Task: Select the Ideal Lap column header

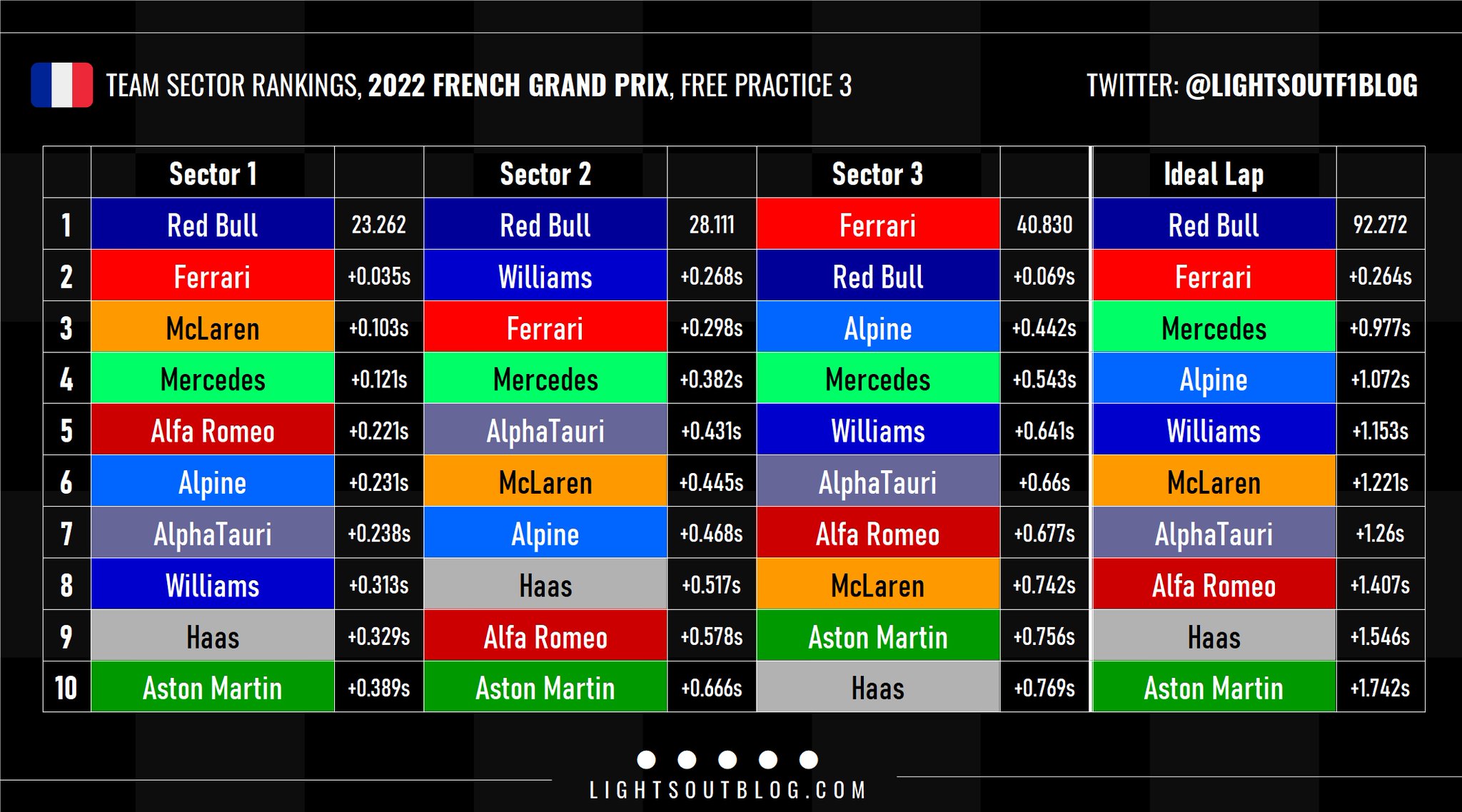Action: [1214, 174]
